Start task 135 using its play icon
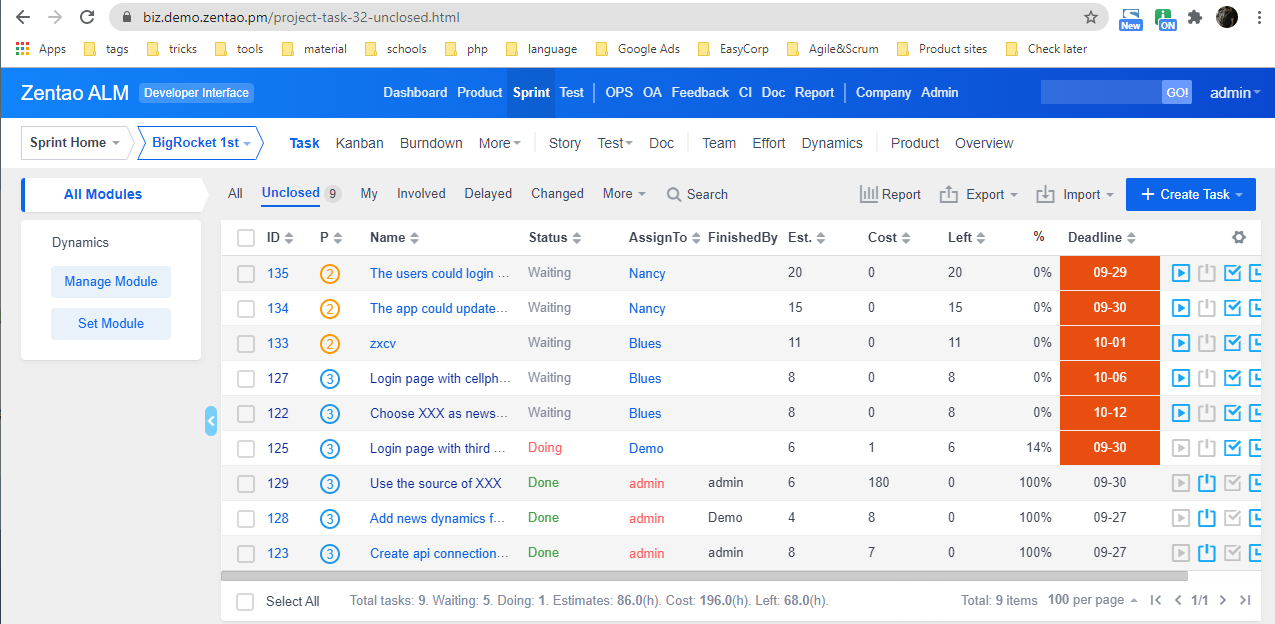 [x=1181, y=273]
